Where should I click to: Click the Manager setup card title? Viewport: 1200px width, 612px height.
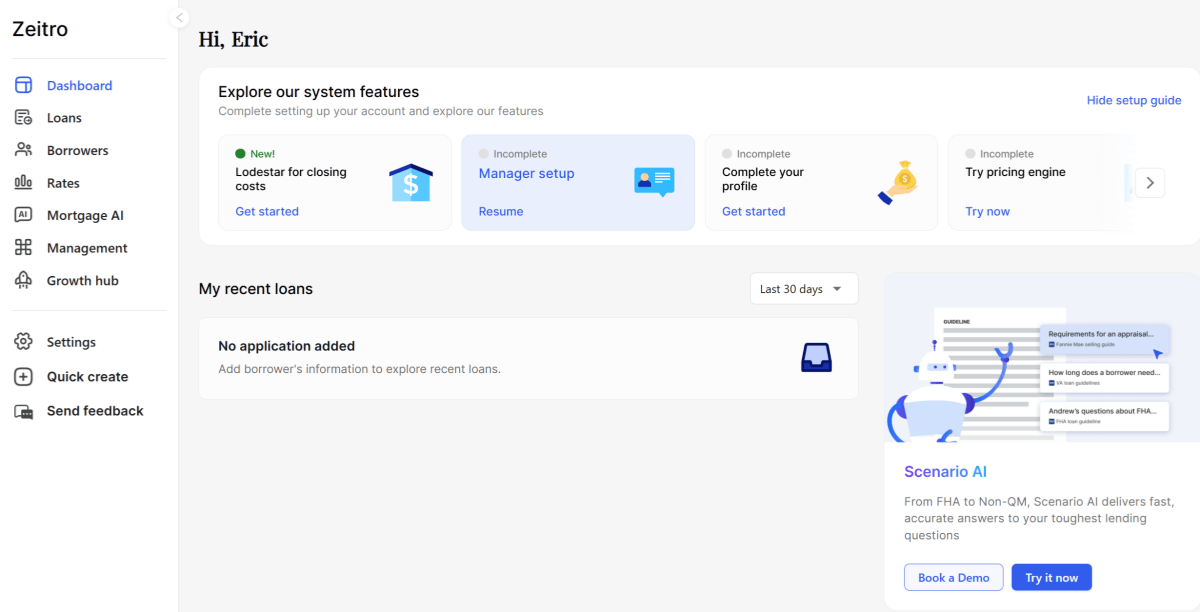click(x=527, y=173)
